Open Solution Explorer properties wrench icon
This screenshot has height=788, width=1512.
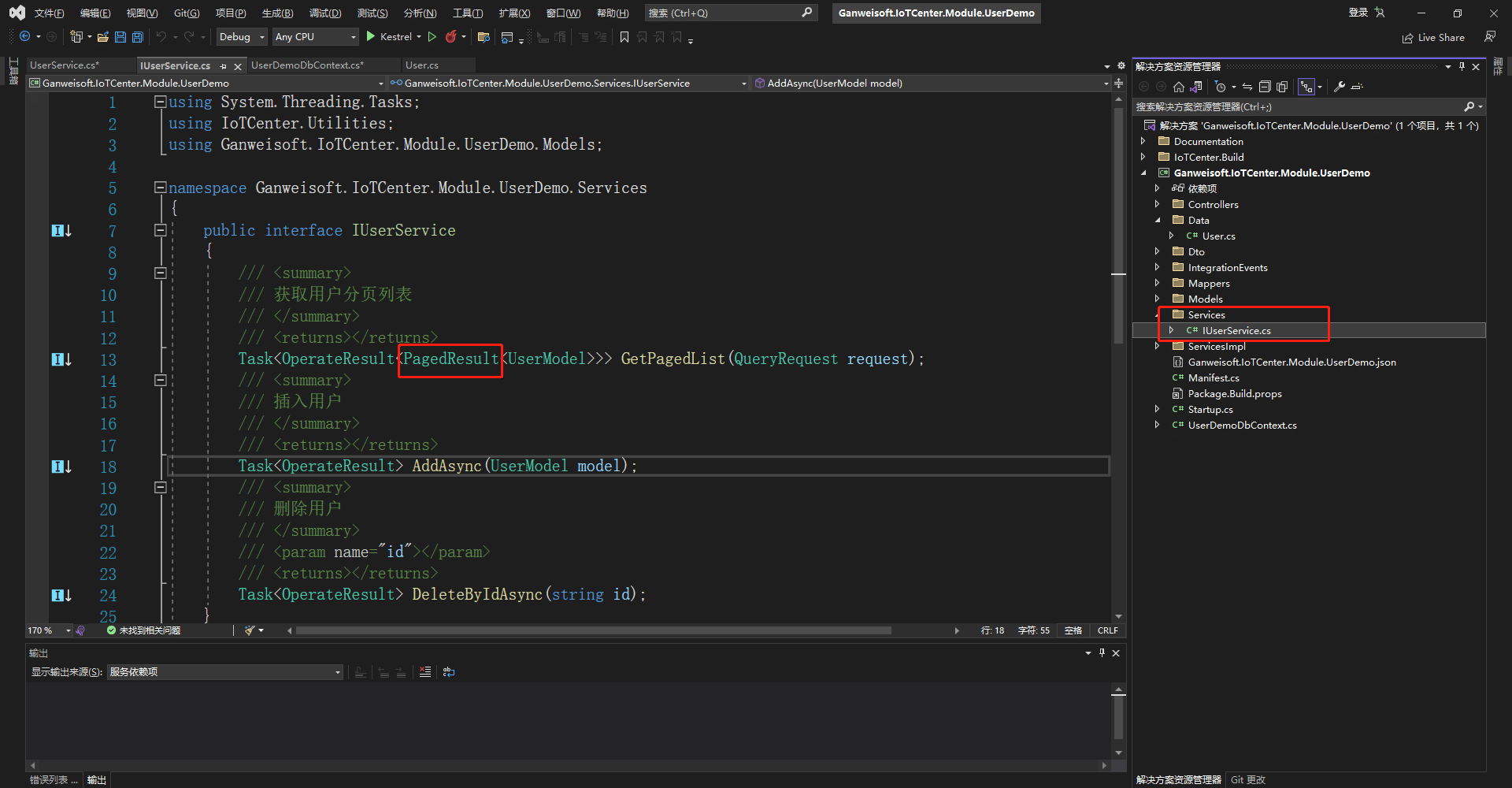click(1339, 87)
